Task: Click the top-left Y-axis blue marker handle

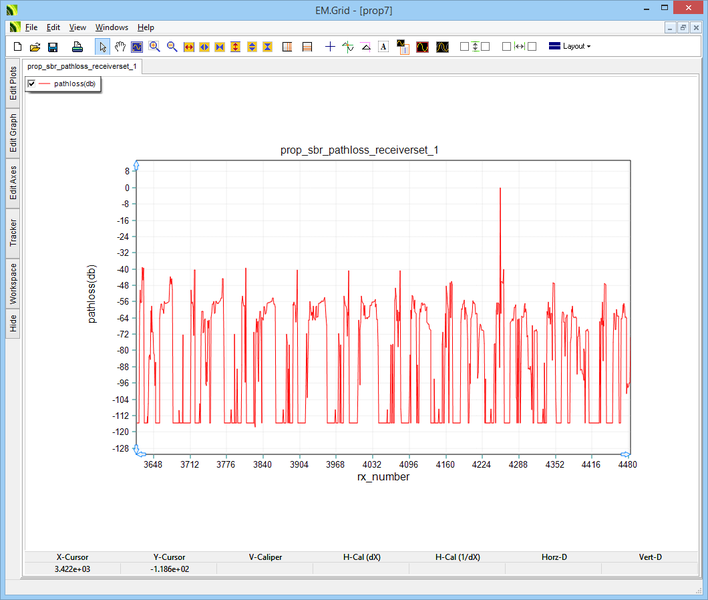Action: coord(136,163)
